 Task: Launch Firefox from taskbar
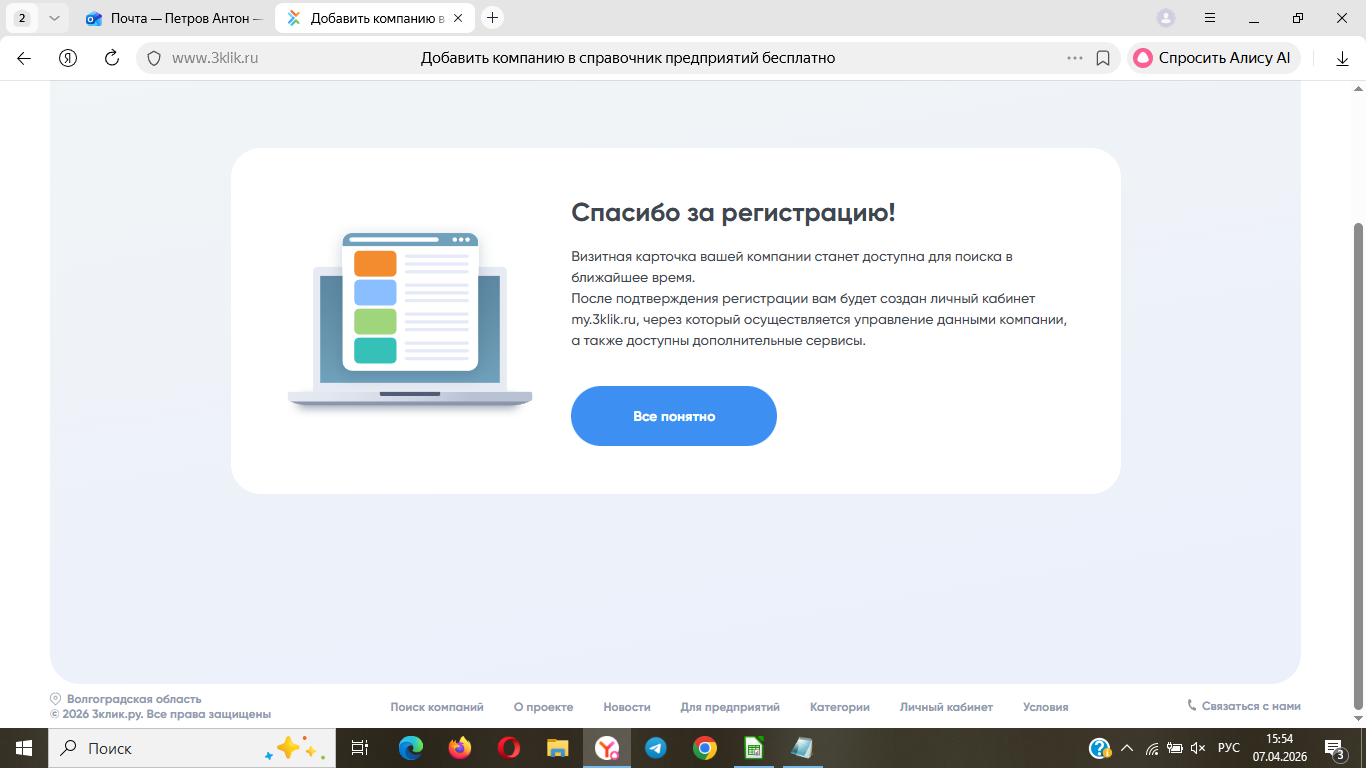click(460, 748)
